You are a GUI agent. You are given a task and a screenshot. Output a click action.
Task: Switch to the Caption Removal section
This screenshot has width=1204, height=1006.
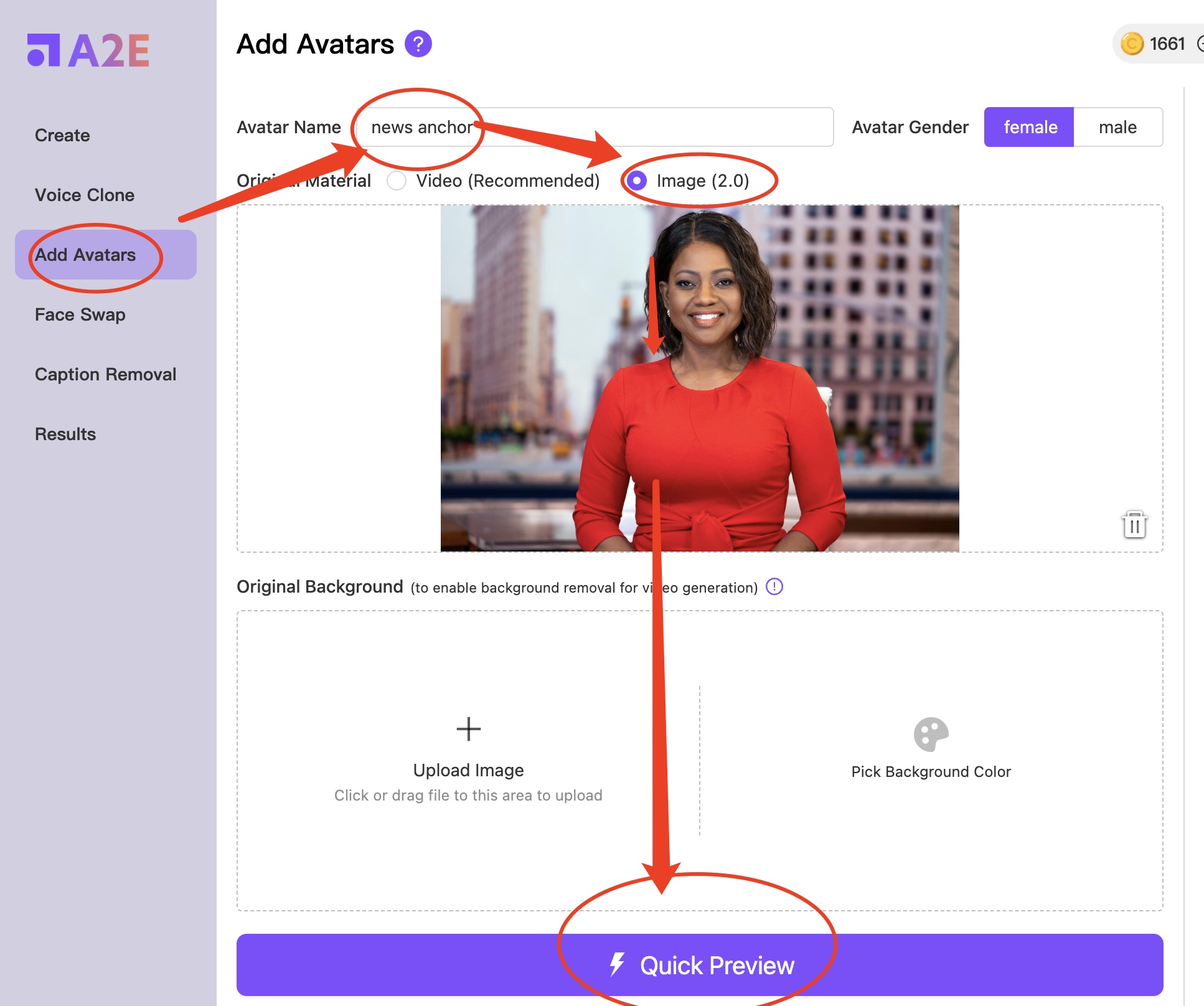tap(105, 374)
